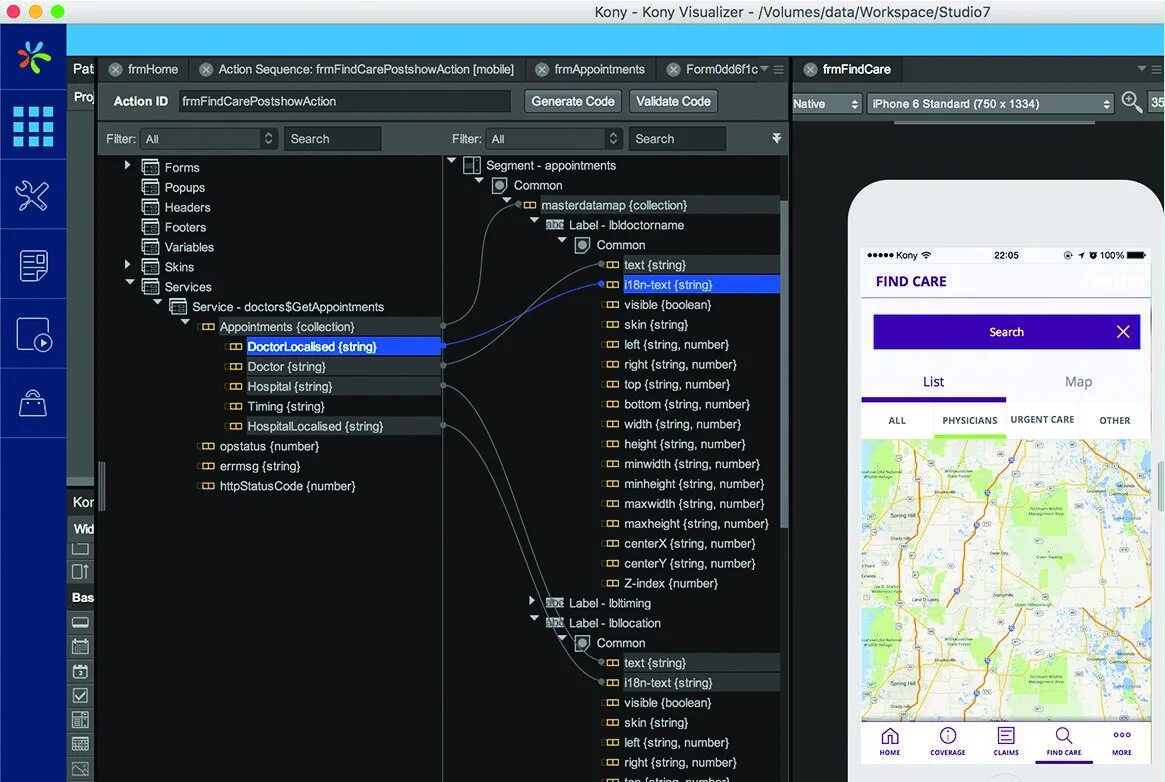
Task: Select the ALL filter tab
Action: [x=897, y=420]
